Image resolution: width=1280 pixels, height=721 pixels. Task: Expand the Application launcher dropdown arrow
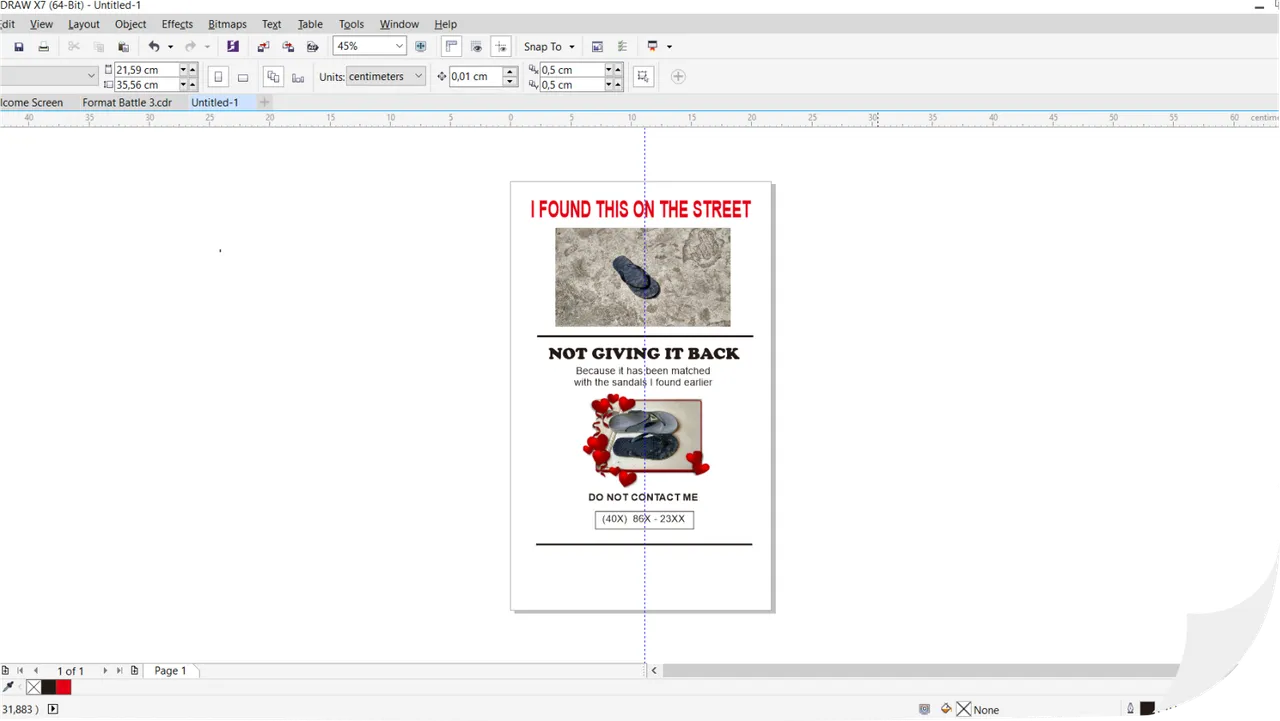669,47
